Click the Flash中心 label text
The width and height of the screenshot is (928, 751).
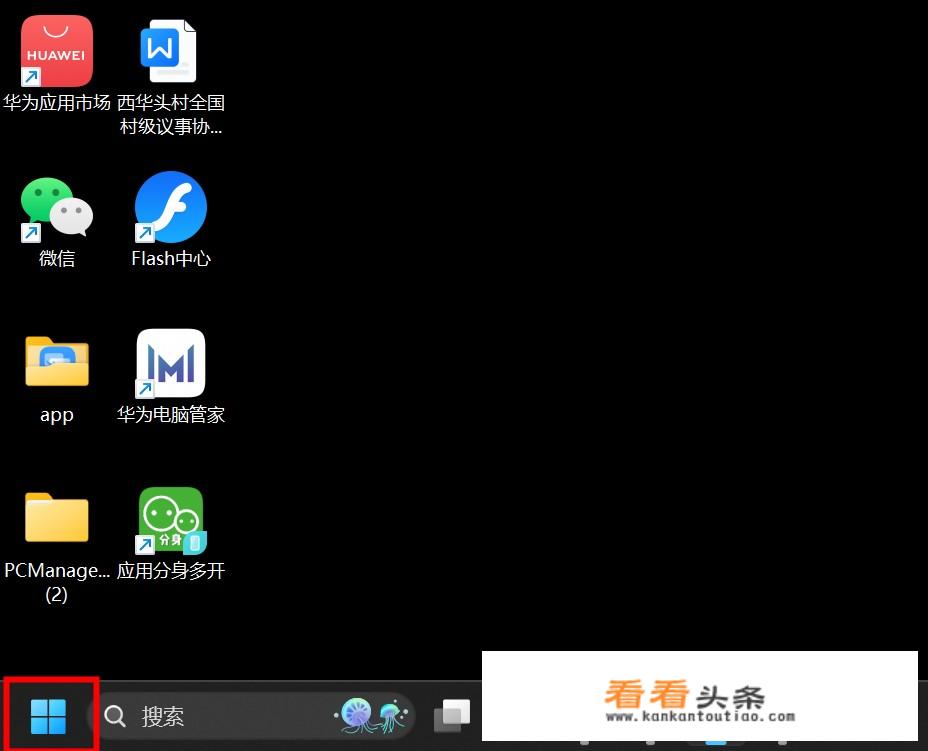(170, 259)
